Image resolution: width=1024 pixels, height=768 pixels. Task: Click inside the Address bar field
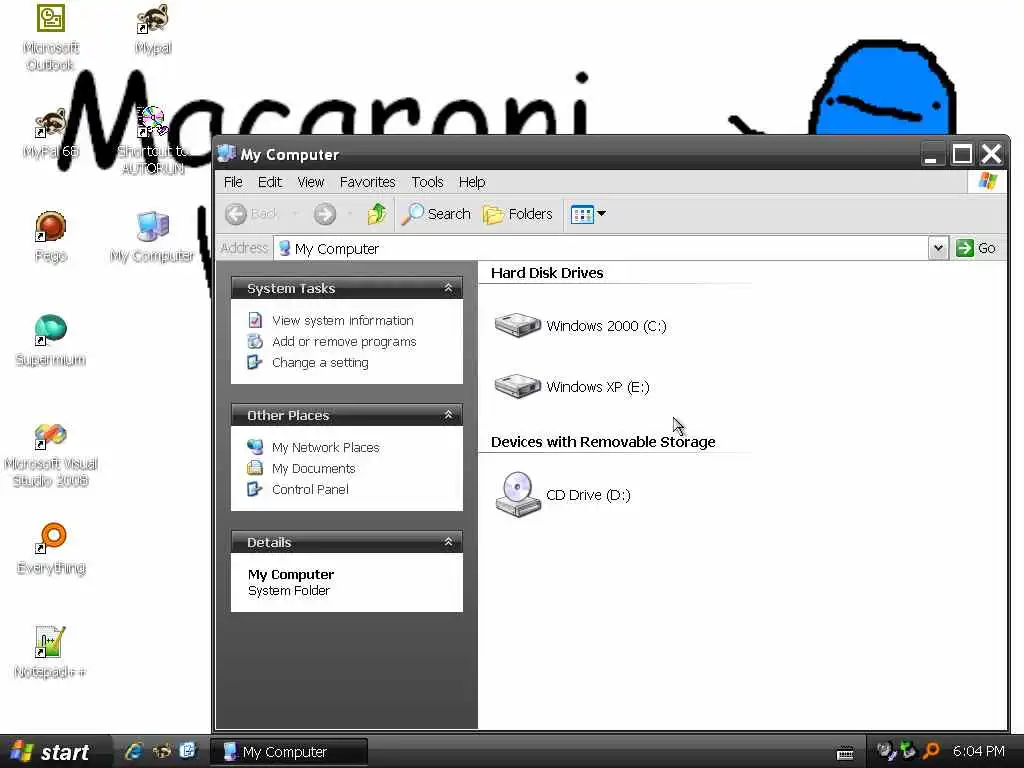pos(601,248)
